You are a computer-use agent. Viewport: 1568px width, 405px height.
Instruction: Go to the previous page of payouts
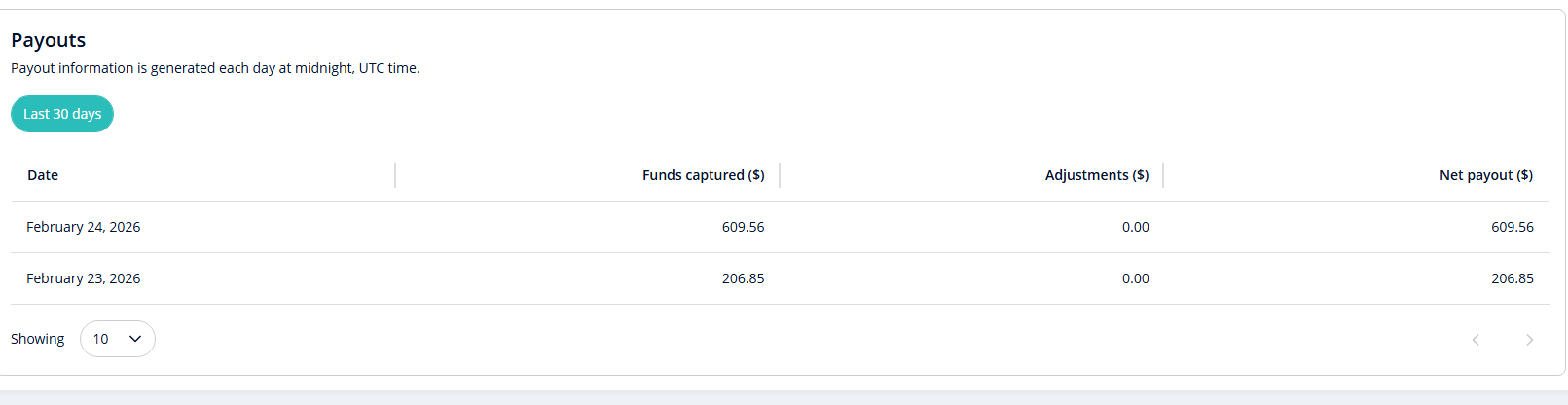(1476, 340)
